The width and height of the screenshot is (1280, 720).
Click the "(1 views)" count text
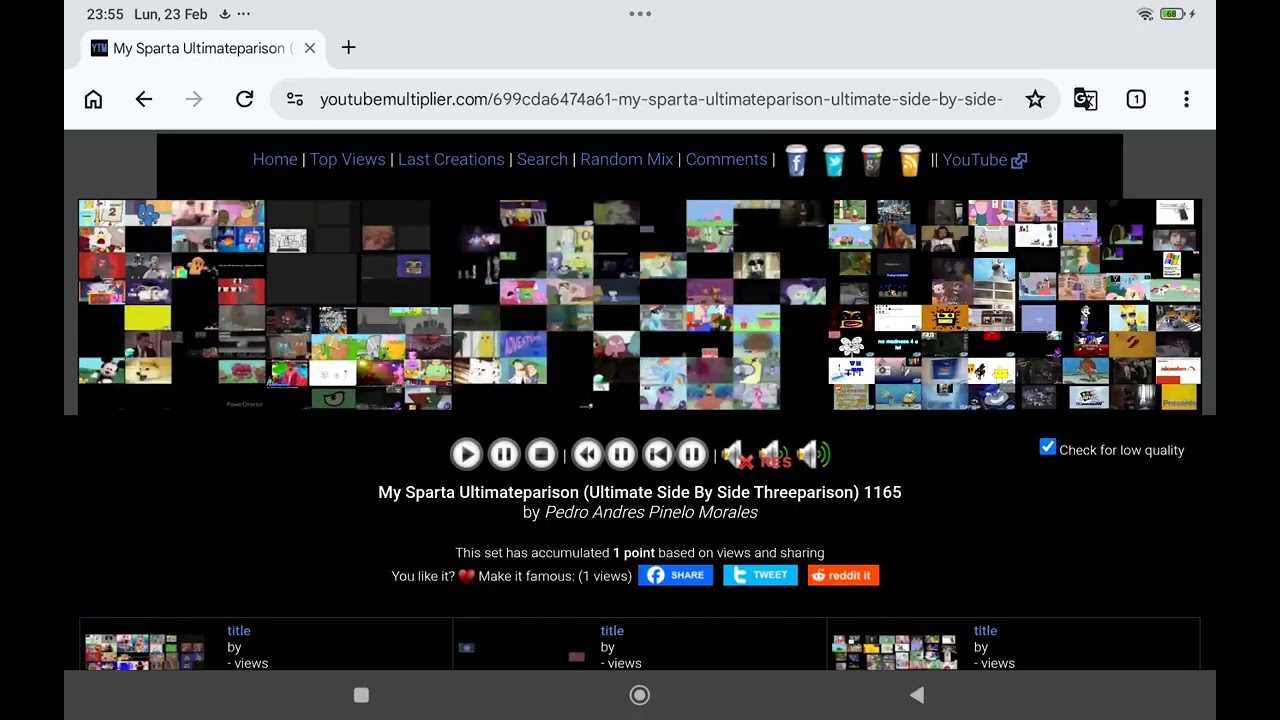605,576
